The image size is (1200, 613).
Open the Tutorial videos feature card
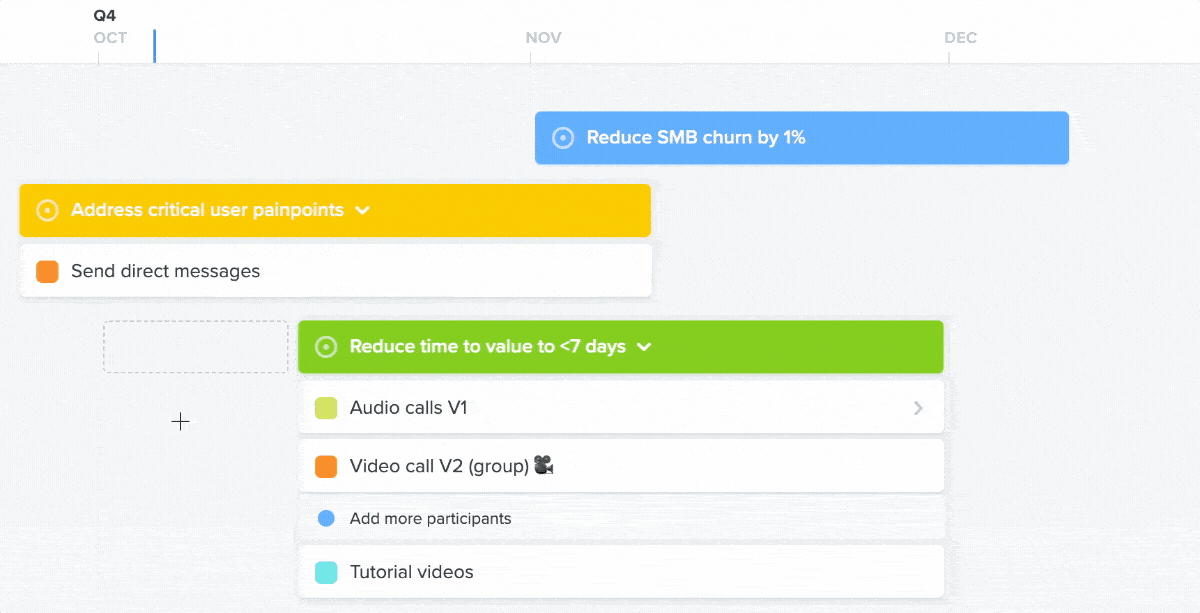click(x=621, y=572)
